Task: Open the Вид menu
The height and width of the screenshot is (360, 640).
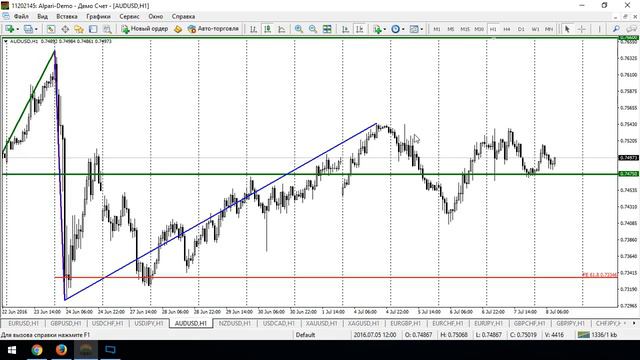Action: coord(42,16)
